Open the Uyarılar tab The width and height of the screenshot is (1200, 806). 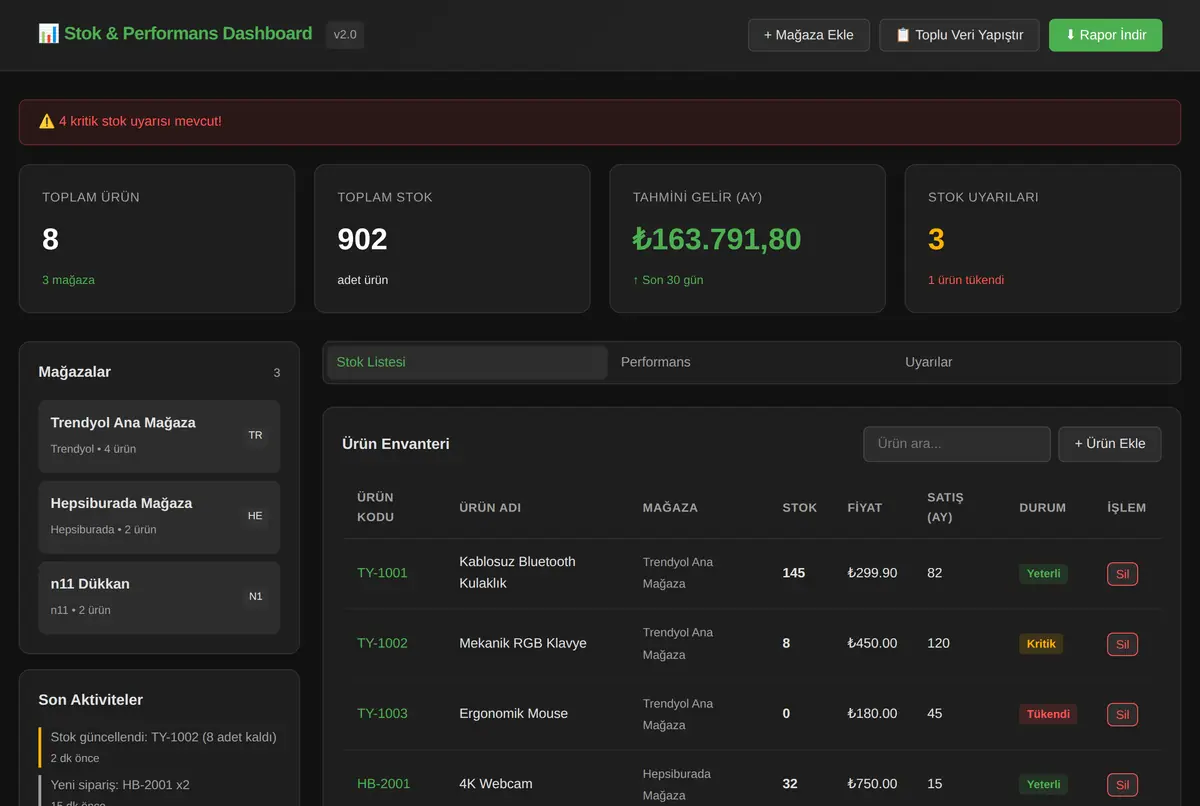(1036, 362)
